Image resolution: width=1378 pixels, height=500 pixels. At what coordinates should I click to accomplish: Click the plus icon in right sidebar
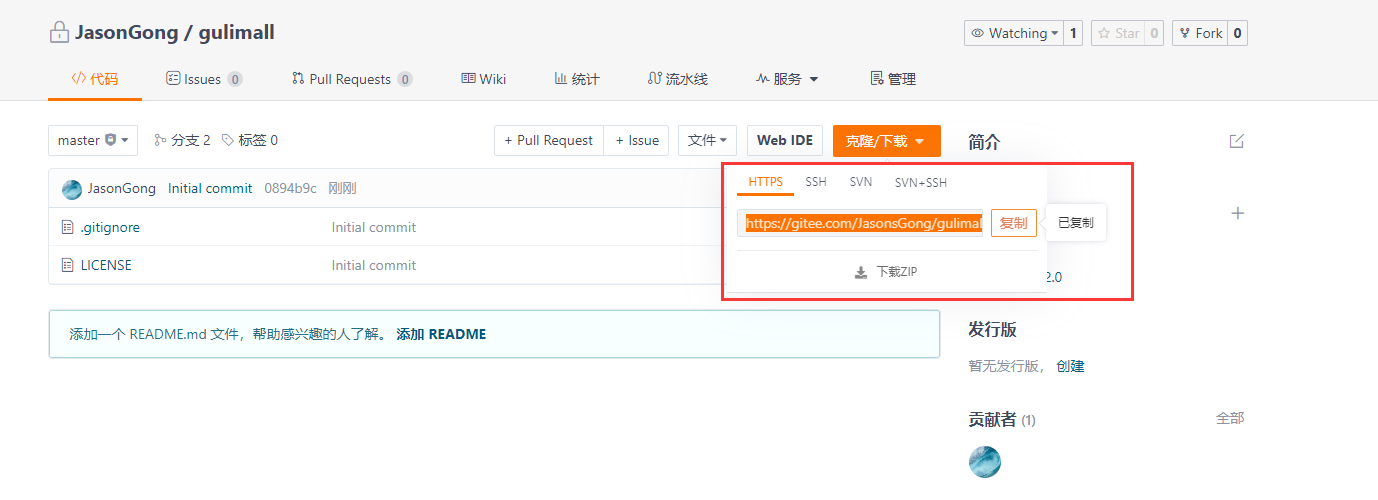click(1237, 213)
